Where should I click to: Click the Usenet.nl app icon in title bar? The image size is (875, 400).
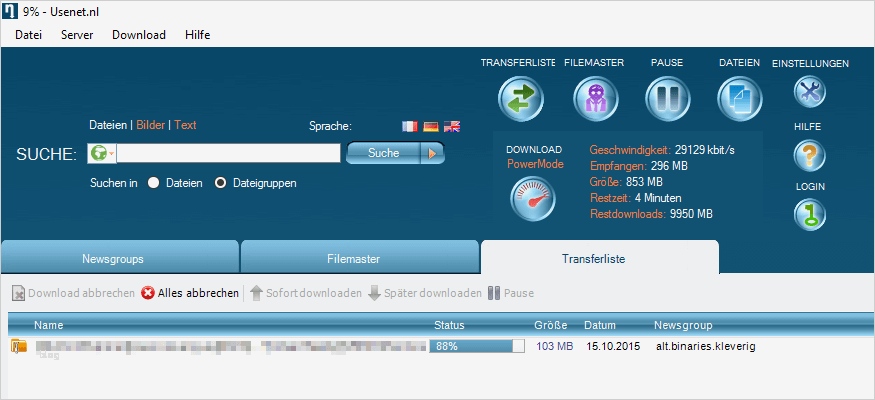(x=10, y=11)
